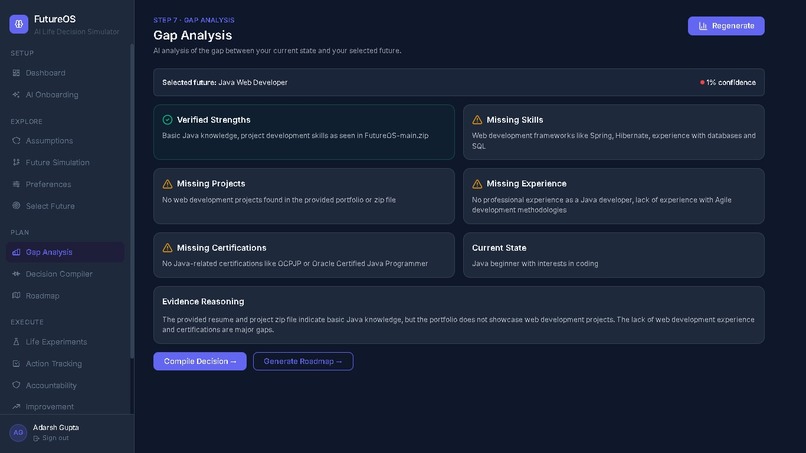Click the '1% confidence' label

tap(731, 82)
